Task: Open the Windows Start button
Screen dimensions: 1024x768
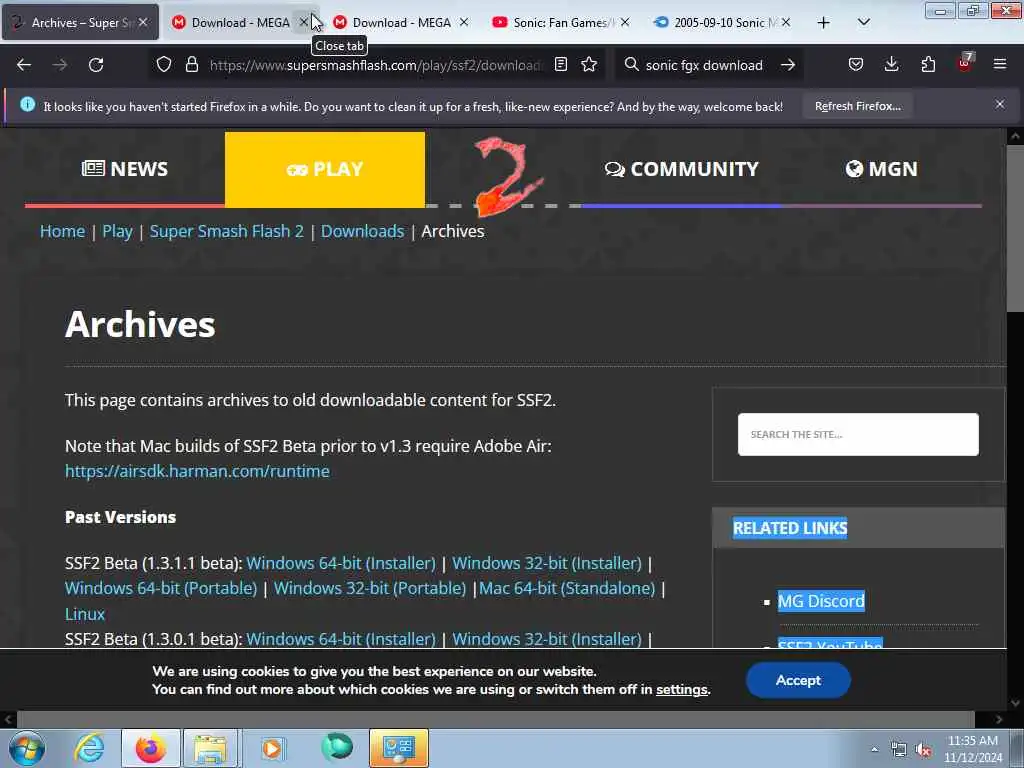Action: coord(27,748)
